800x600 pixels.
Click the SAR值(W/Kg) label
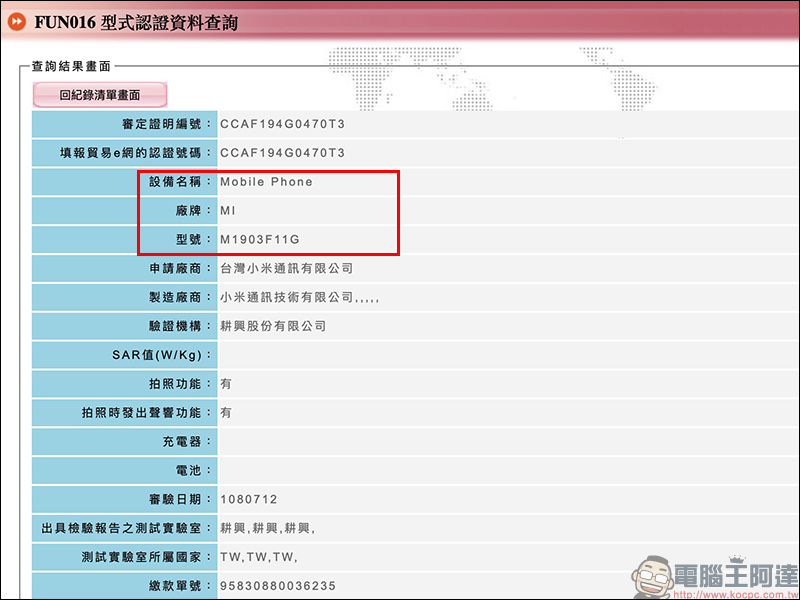[162, 355]
